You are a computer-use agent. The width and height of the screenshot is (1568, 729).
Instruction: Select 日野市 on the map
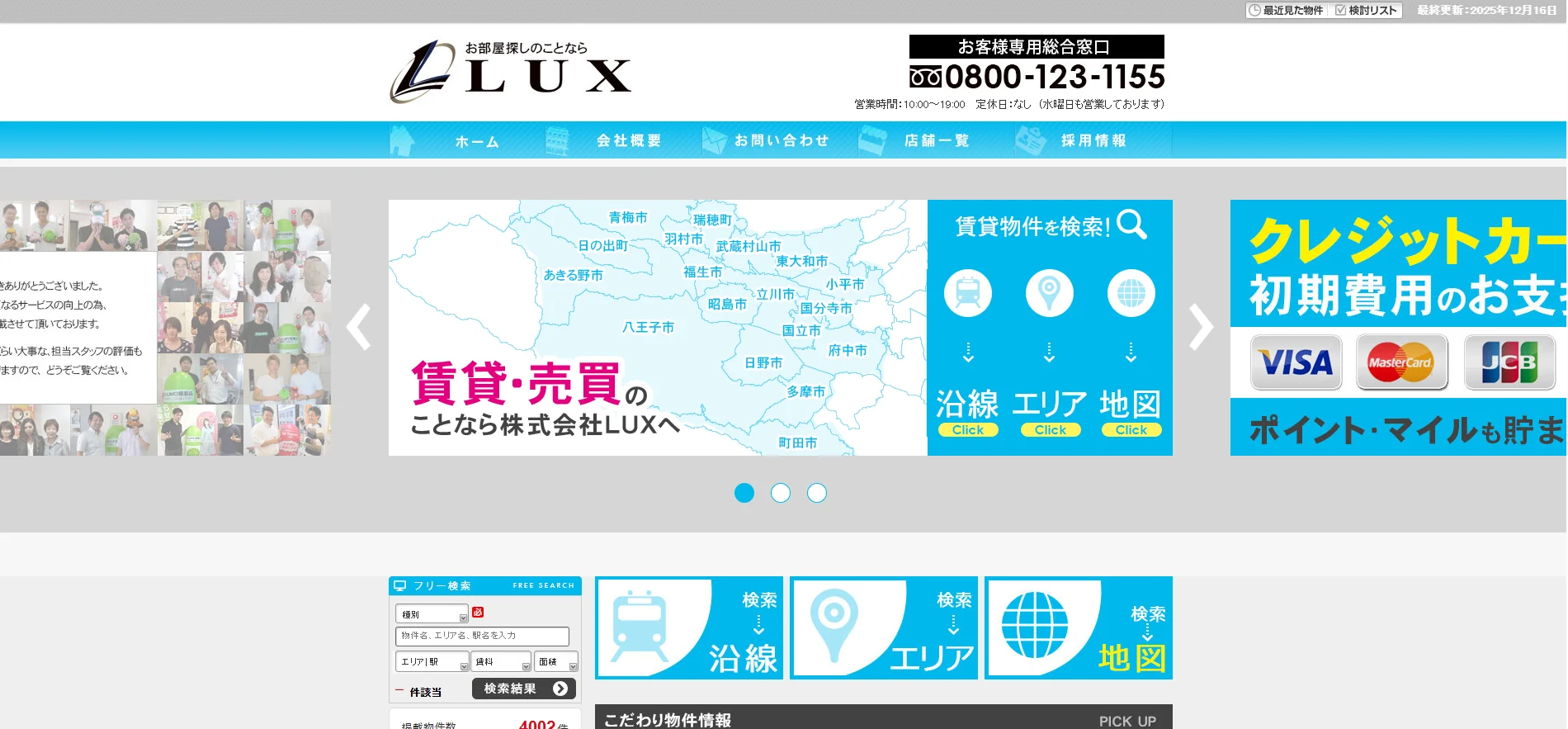(x=763, y=363)
